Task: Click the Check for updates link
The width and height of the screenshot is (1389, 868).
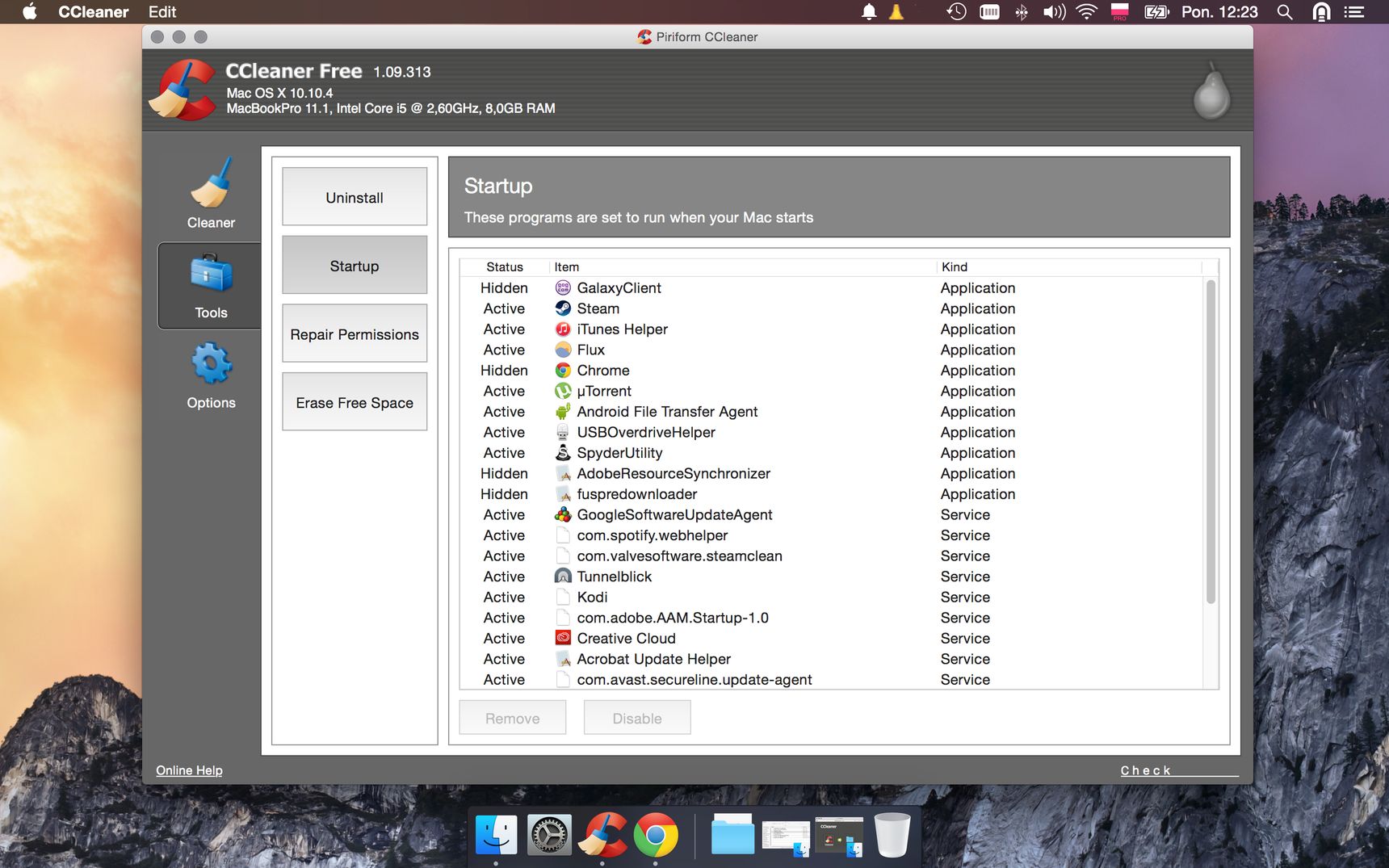Action: click(1179, 770)
